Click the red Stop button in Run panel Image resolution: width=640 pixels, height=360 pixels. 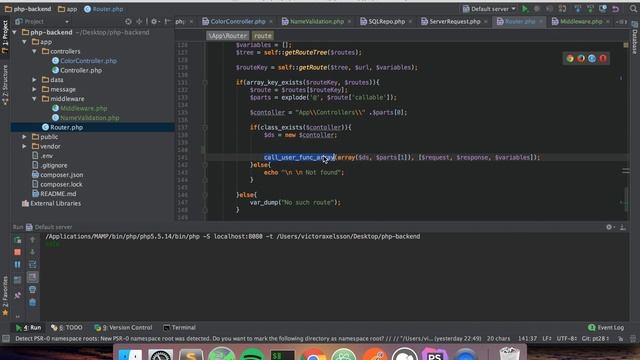click(18, 252)
